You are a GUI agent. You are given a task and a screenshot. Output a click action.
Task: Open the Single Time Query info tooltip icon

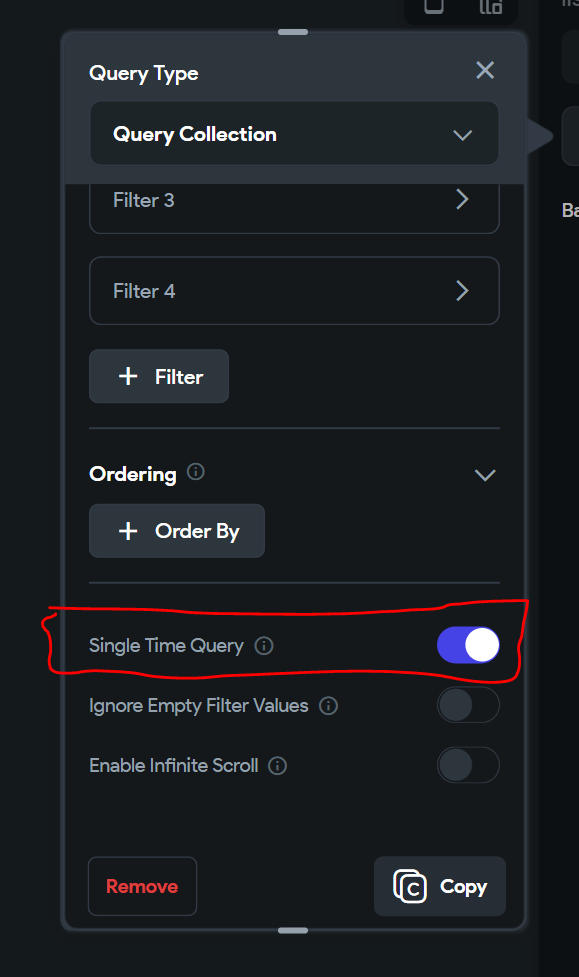tap(263, 645)
